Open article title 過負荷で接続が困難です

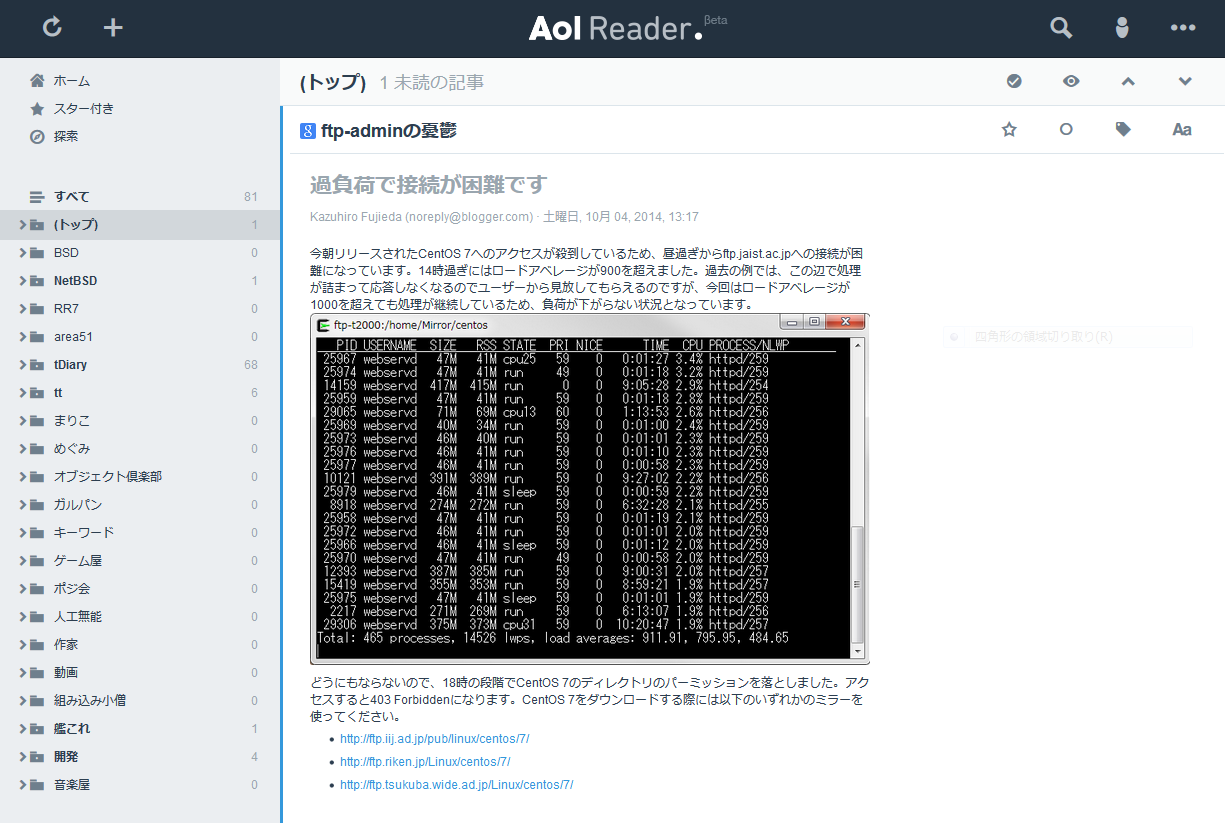click(429, 185)
